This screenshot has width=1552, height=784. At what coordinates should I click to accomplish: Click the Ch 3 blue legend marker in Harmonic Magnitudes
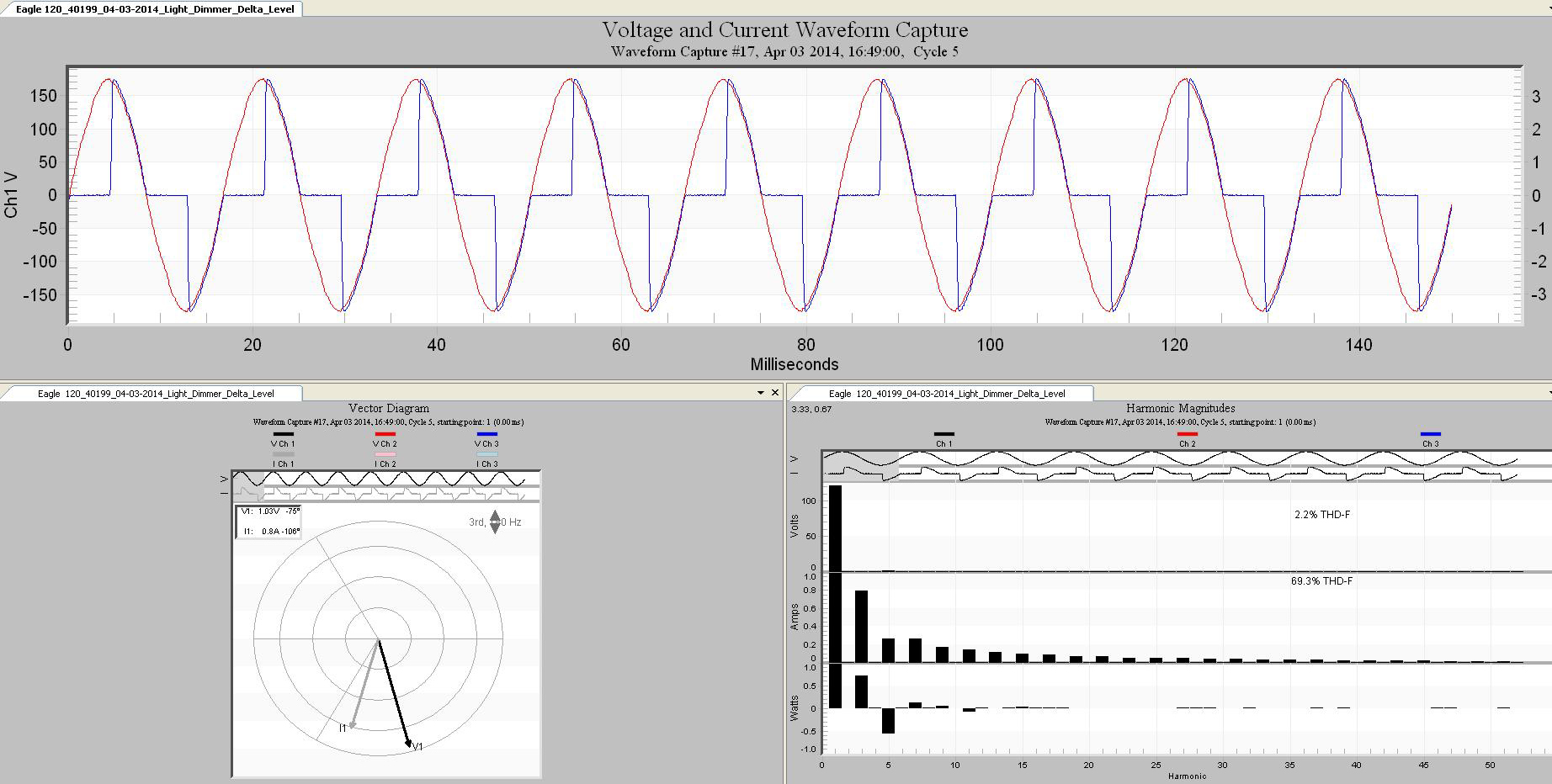tap(1431, 433)
